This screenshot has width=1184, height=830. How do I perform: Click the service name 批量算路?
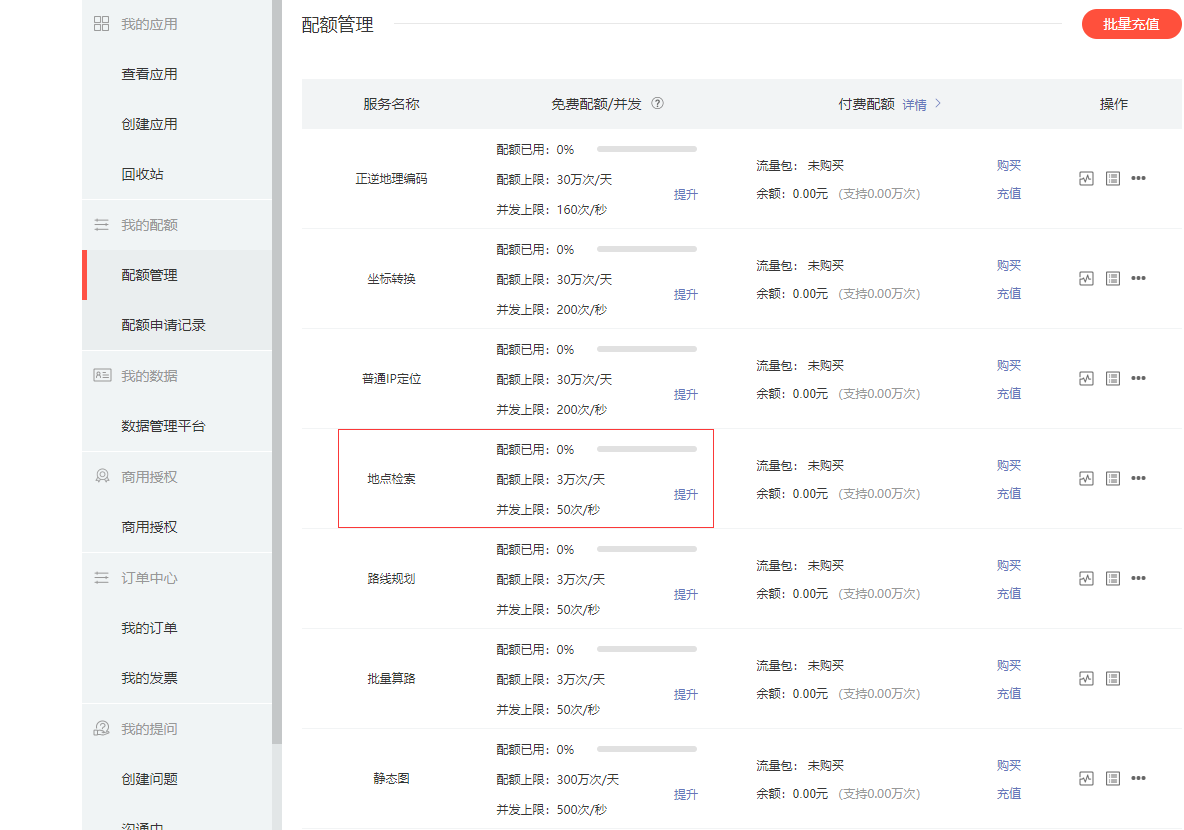pyautogui.click(x=391, y=678)
